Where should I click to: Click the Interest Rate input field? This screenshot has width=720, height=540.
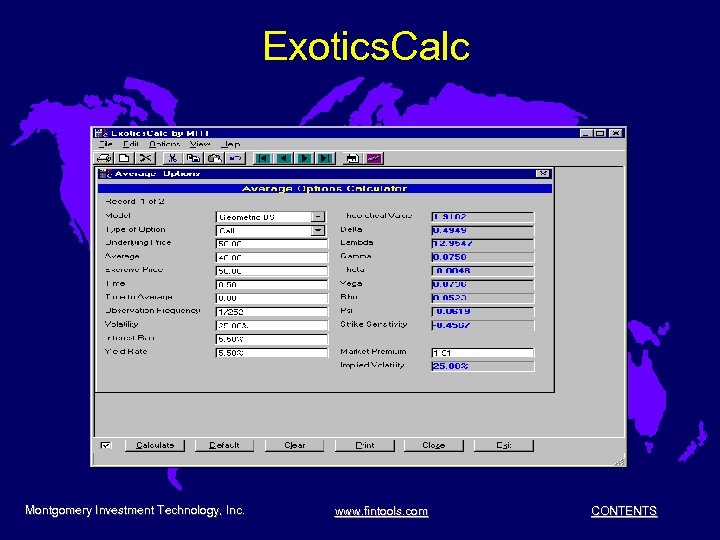click(272, 339)
